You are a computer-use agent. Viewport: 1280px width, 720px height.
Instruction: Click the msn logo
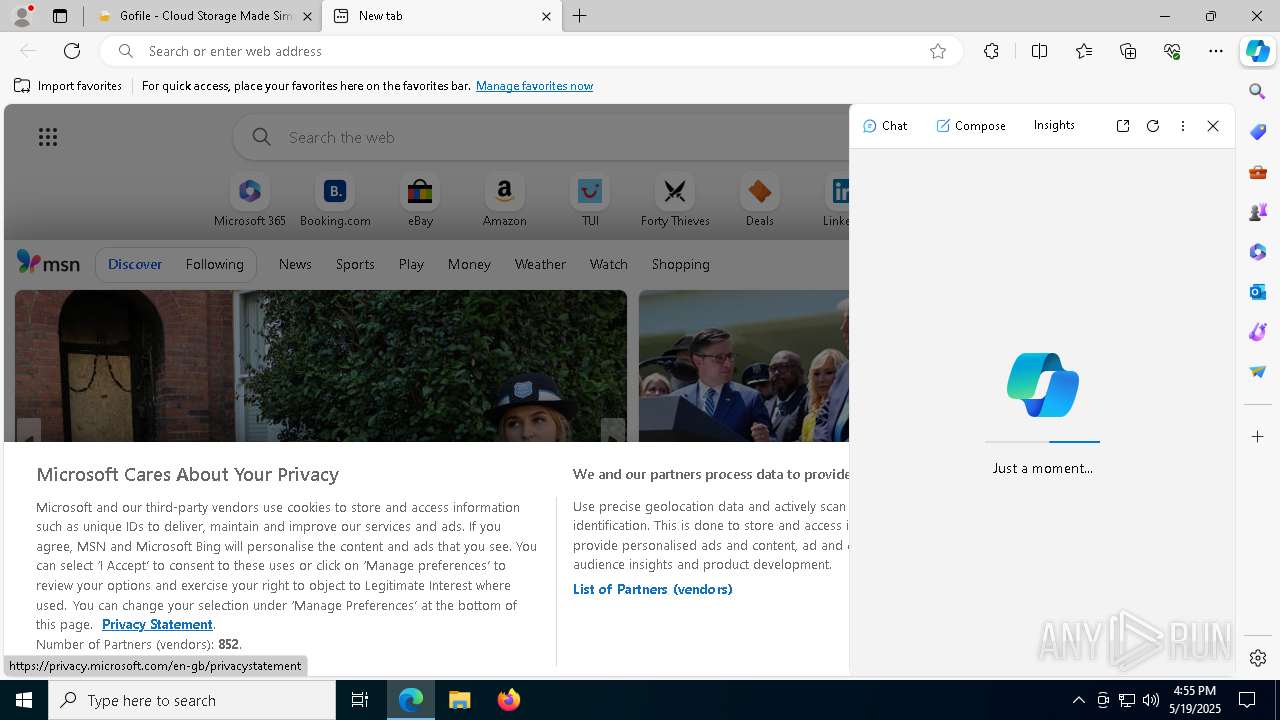48,263
